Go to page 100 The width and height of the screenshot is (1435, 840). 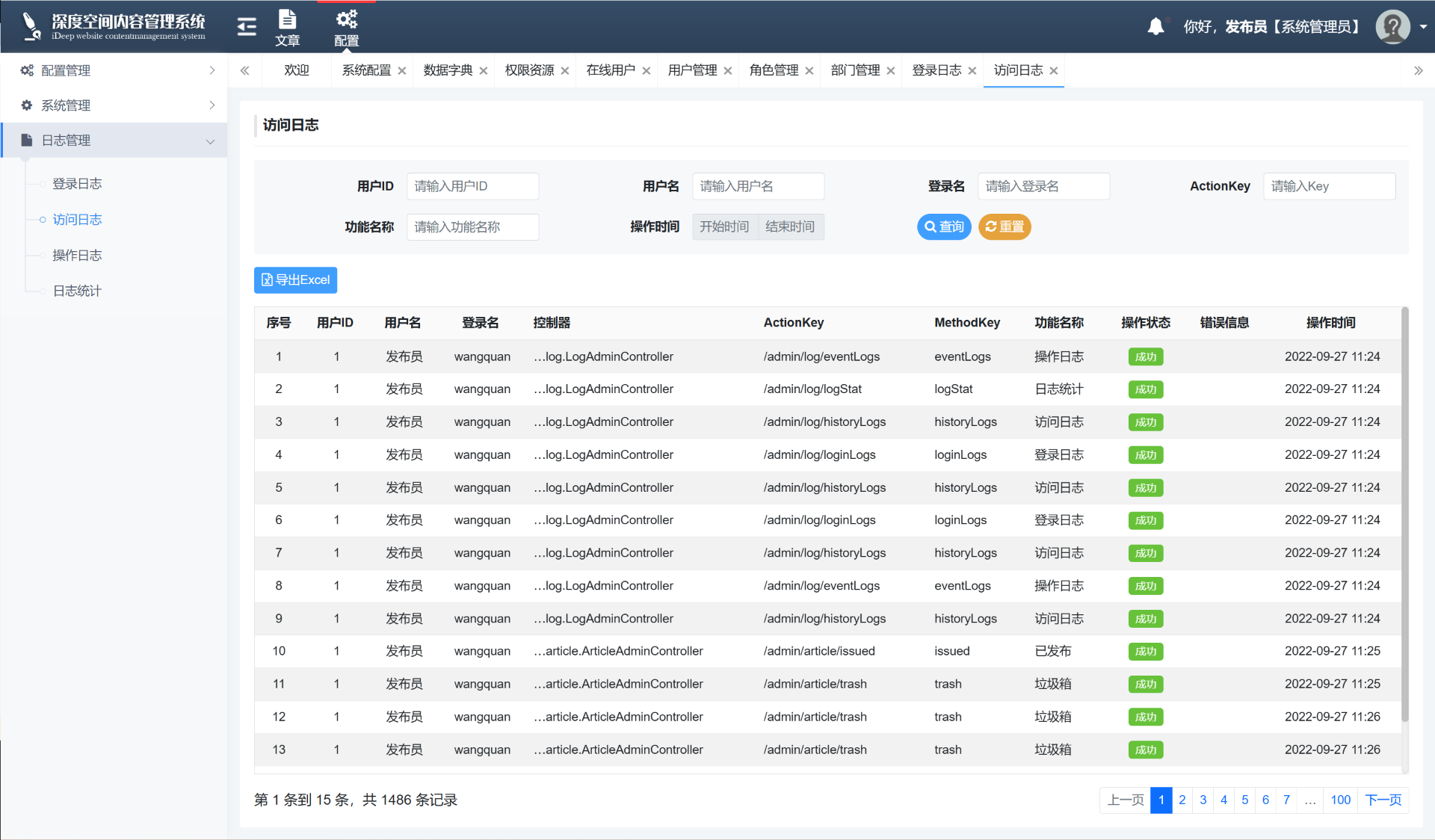pos(1341,800)
